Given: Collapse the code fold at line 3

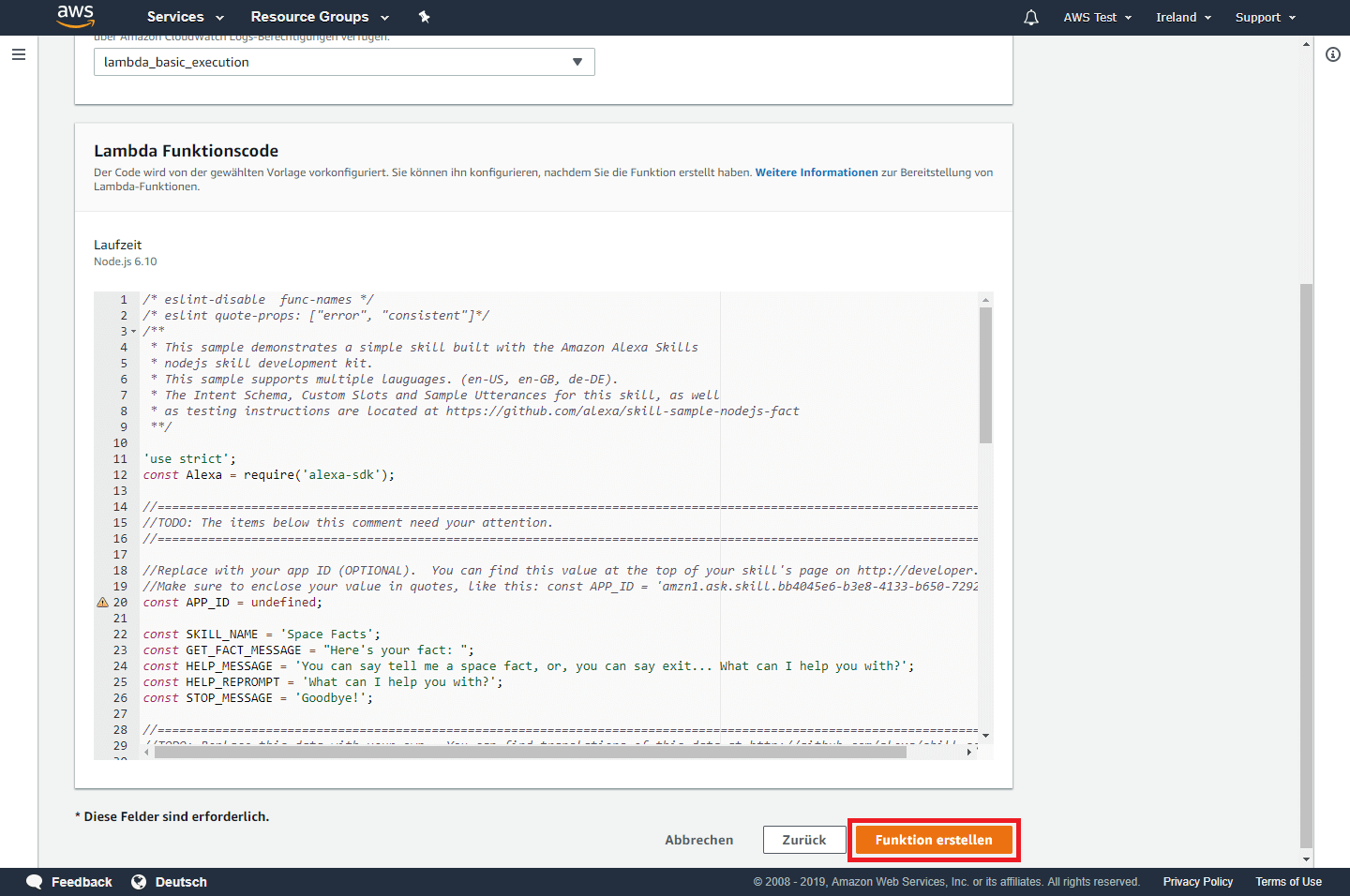Looking at the screenshot, I should (x=134, y=332).
